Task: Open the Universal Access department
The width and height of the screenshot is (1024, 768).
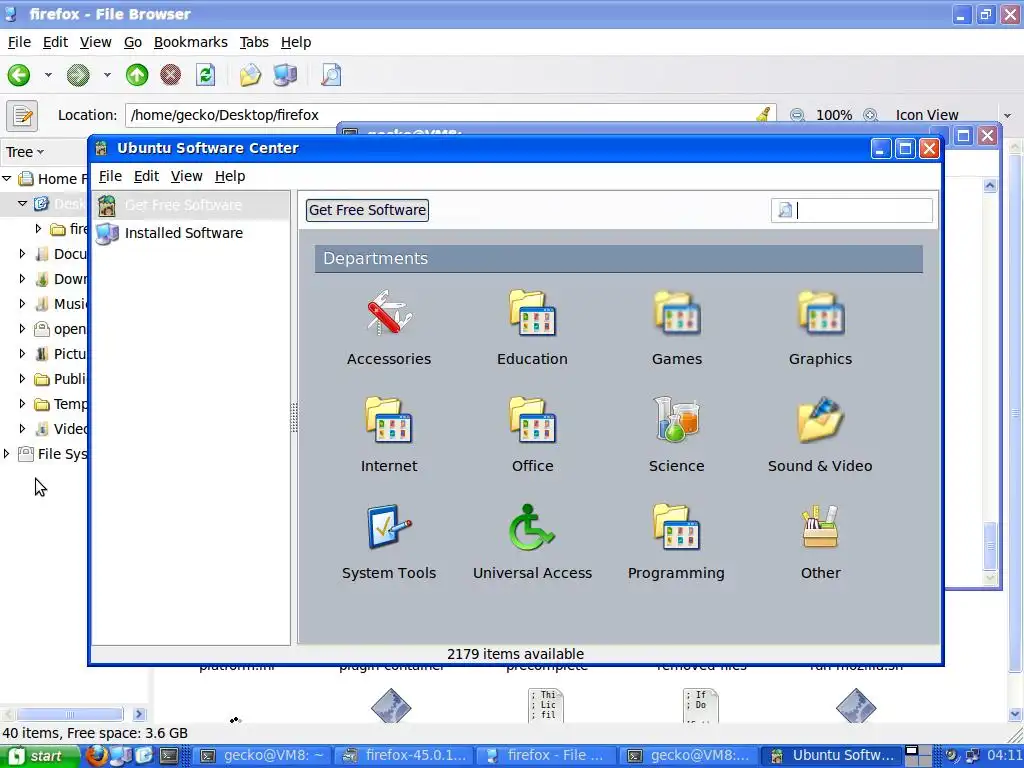Action: pos(532,542)
